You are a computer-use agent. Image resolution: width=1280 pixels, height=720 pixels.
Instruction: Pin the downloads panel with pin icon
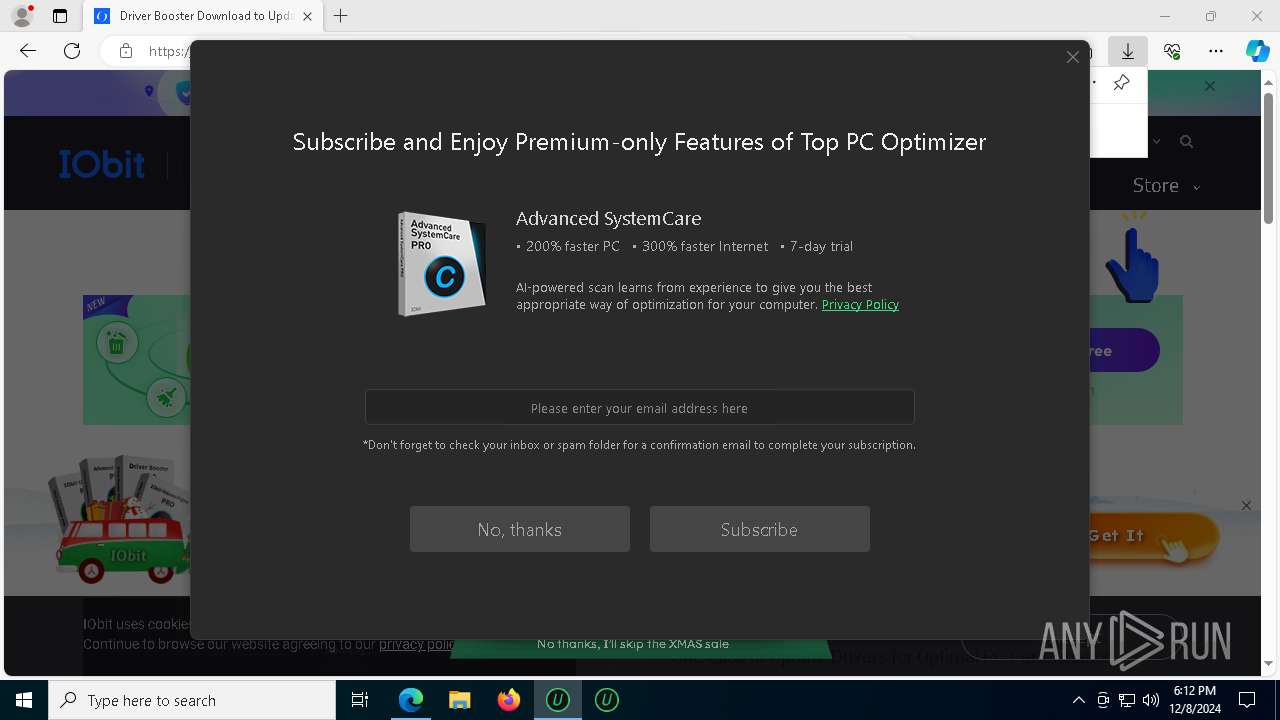1121,83
